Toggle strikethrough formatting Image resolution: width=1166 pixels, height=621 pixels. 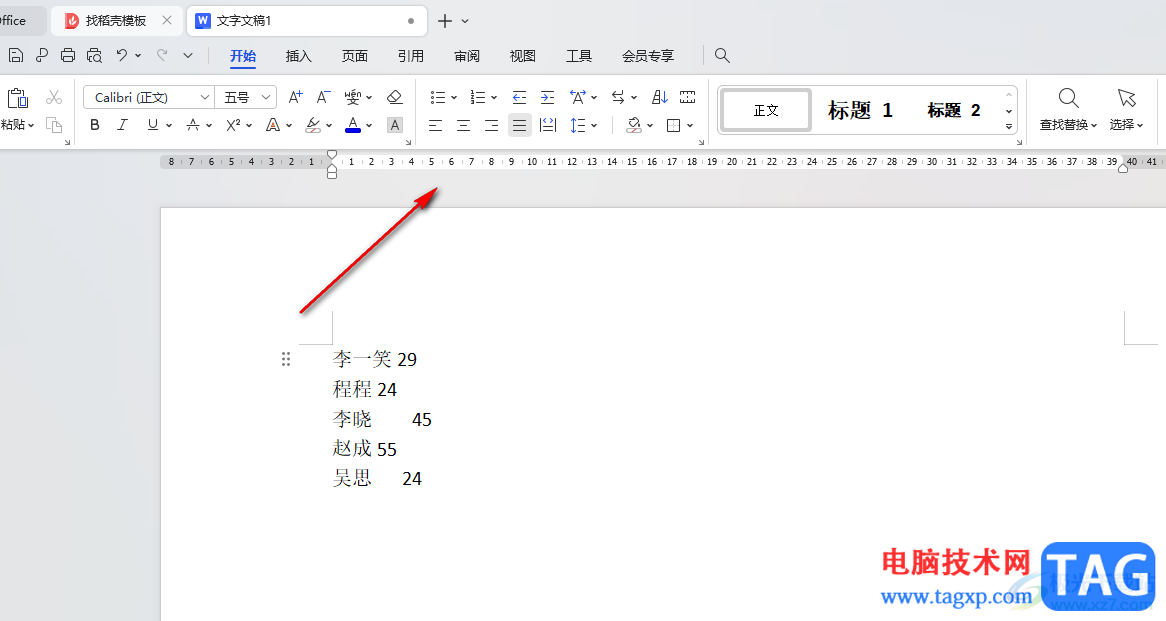pos(193,125)
